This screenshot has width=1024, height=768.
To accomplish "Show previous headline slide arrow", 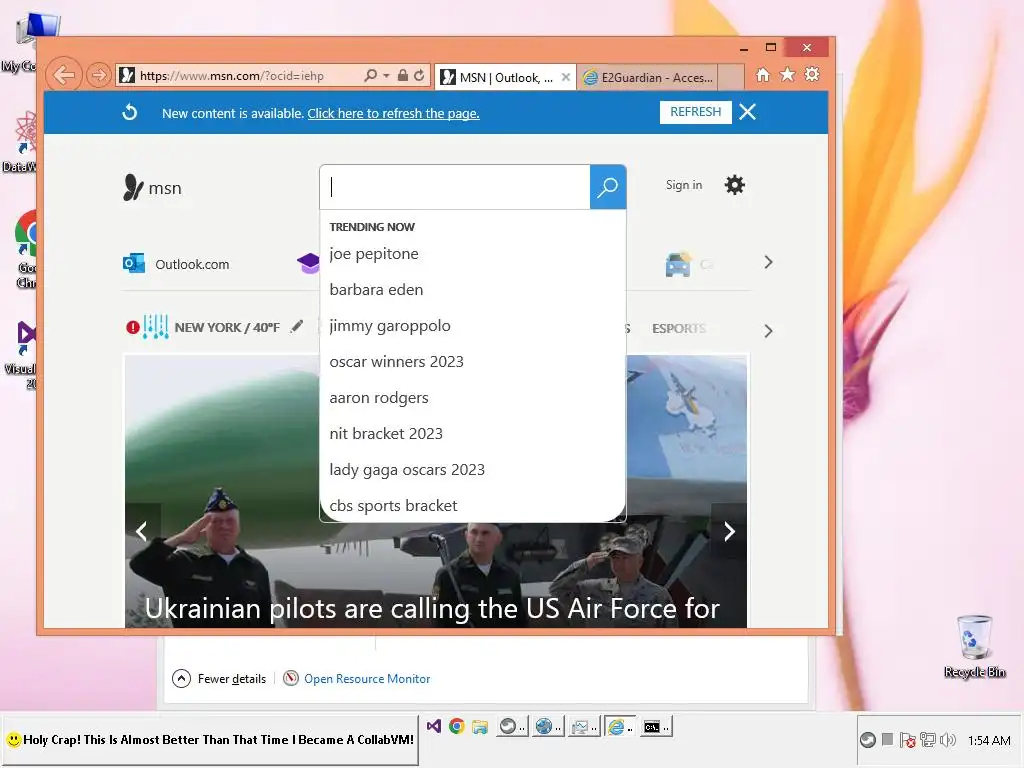I will pos(142,532).
